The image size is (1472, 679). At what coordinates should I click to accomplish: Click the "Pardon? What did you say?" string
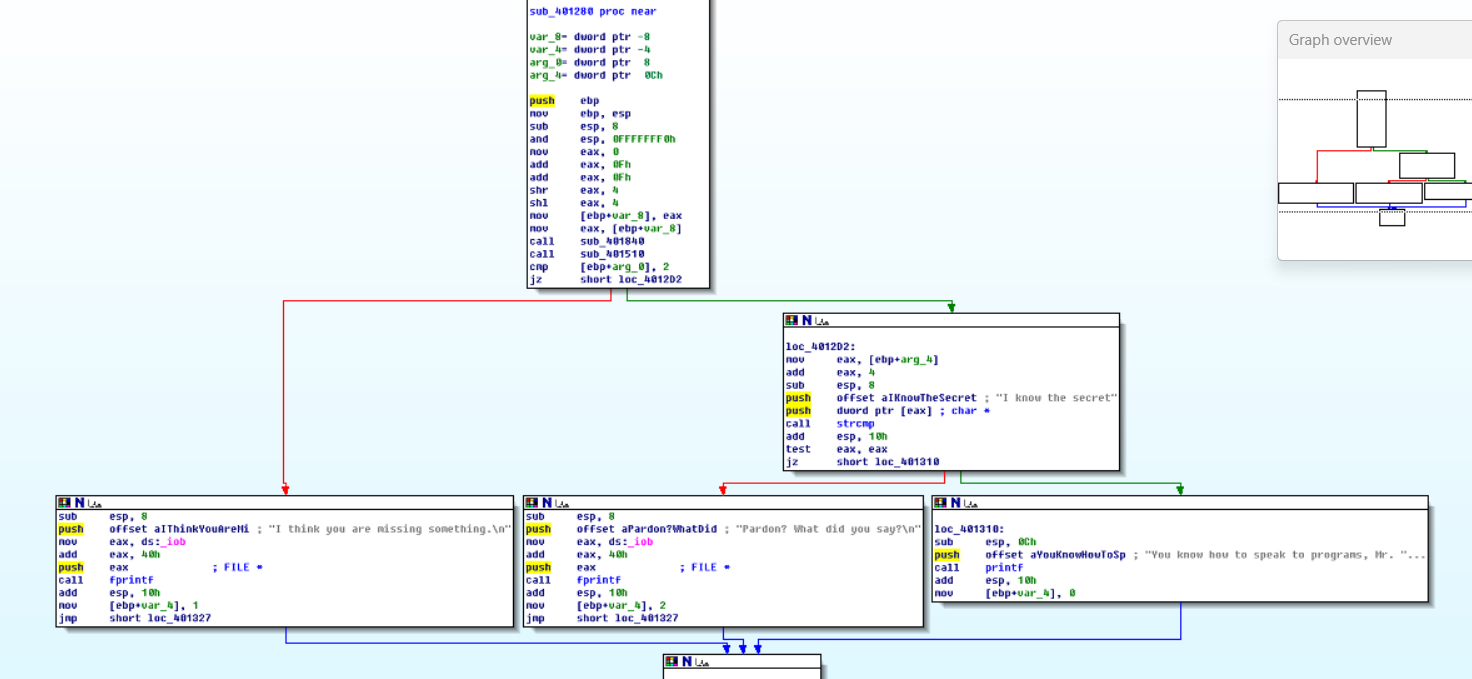[x=828, y=529]
